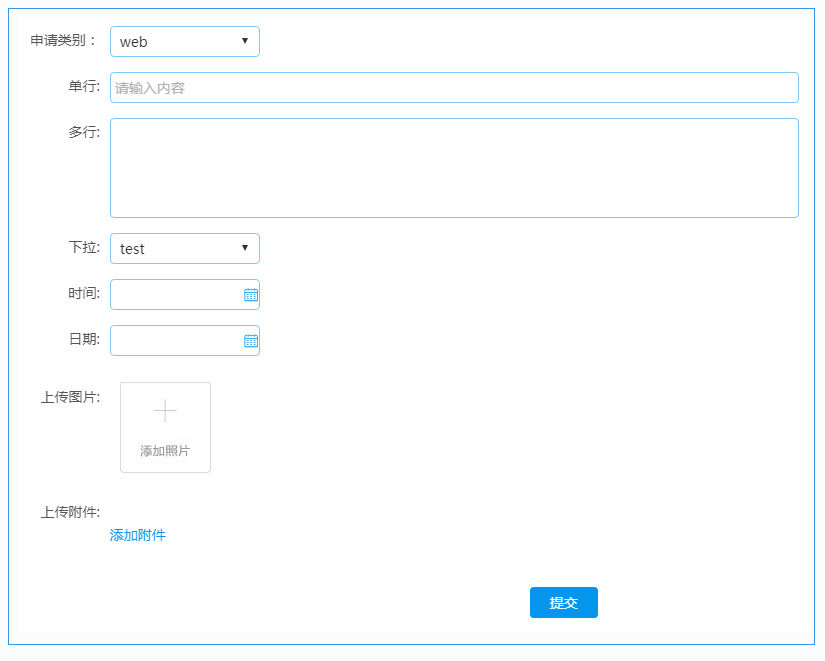Click the 申请类别 field label
This screenshot has width=825, height=661.
[64, 41]
